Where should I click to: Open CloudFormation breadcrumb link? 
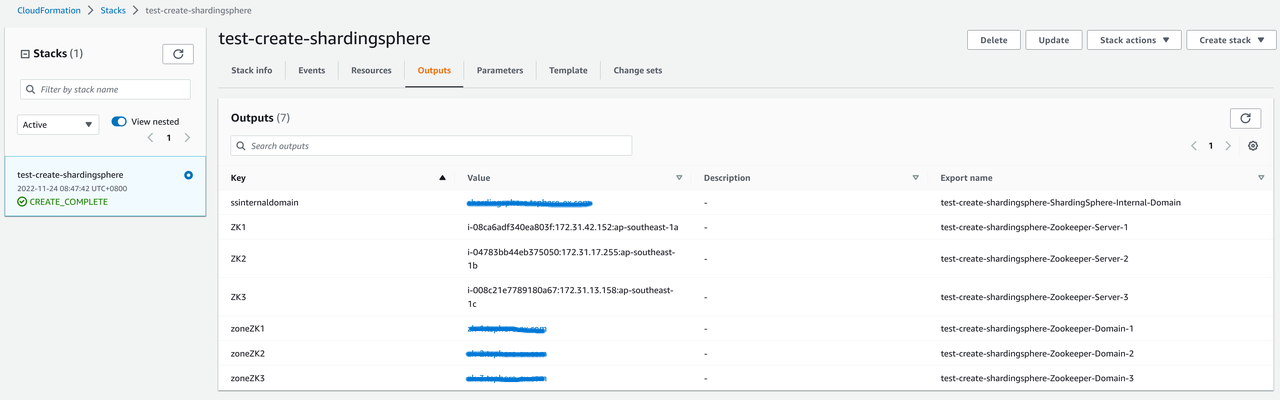50,10
